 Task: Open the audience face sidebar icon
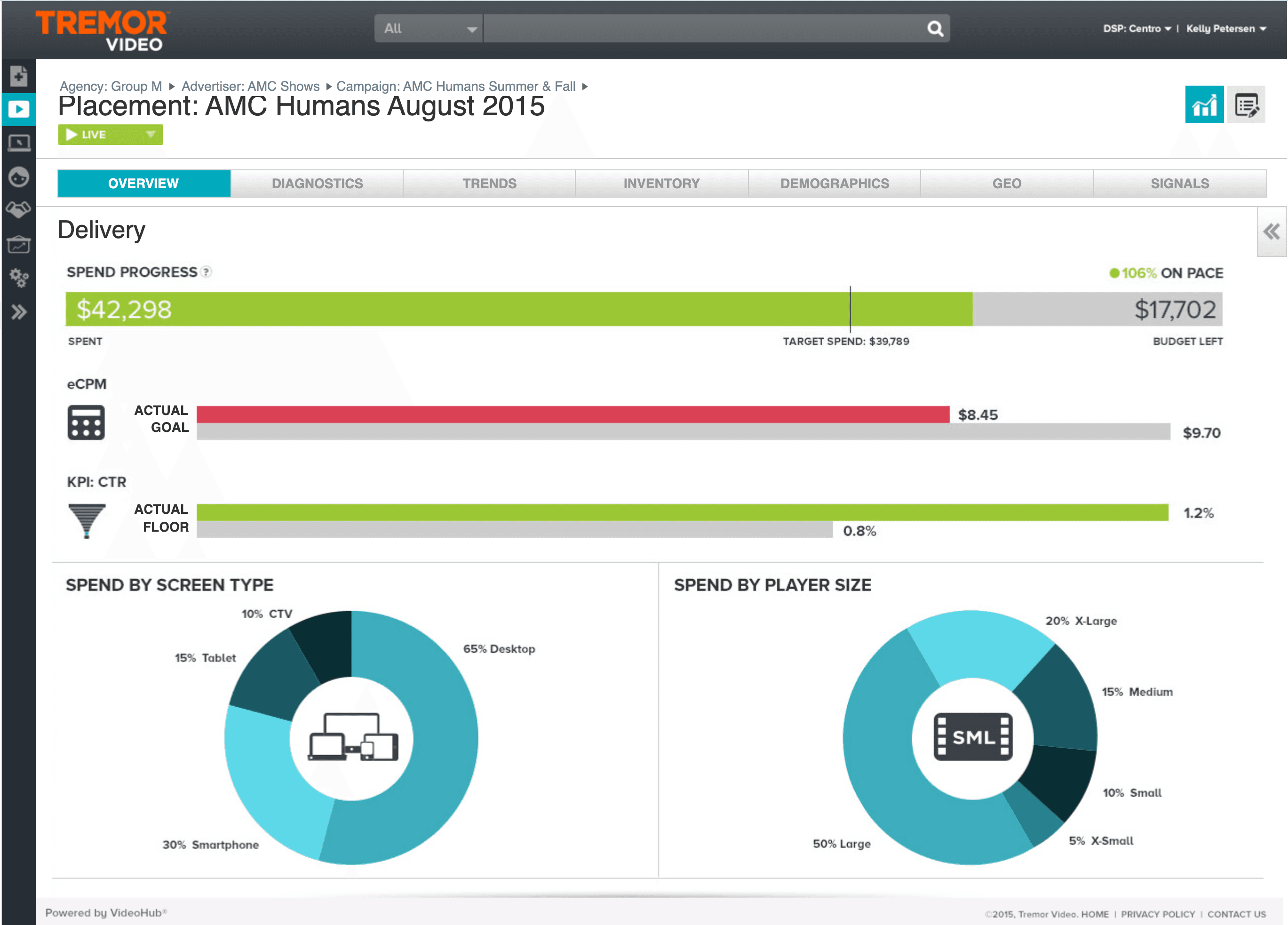(18, 176)
